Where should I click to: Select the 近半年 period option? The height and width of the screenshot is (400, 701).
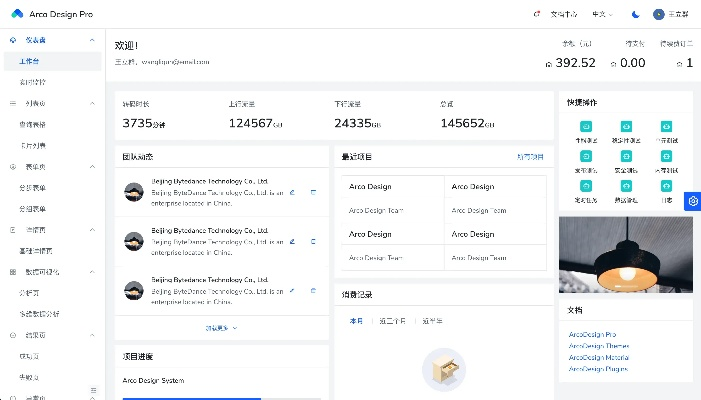[x=432, y=321]
